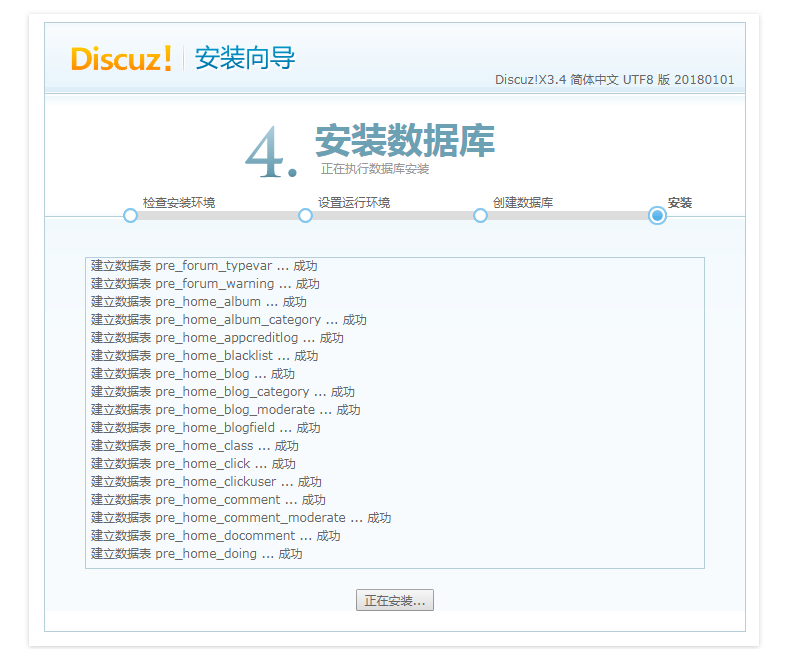Click the last log line pre_home_doing
The width and height of the screenshot is (800, 649).
[196, 554]
